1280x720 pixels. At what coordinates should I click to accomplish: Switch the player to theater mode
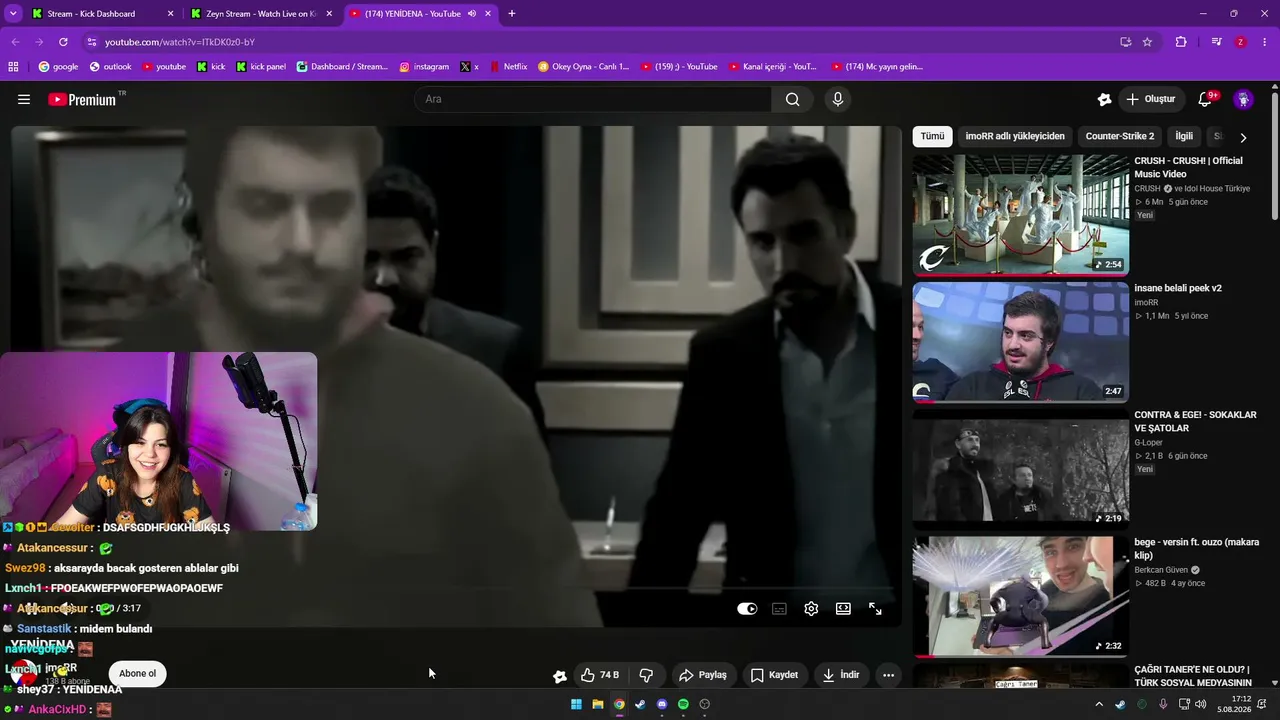click(x=843, y=608)
